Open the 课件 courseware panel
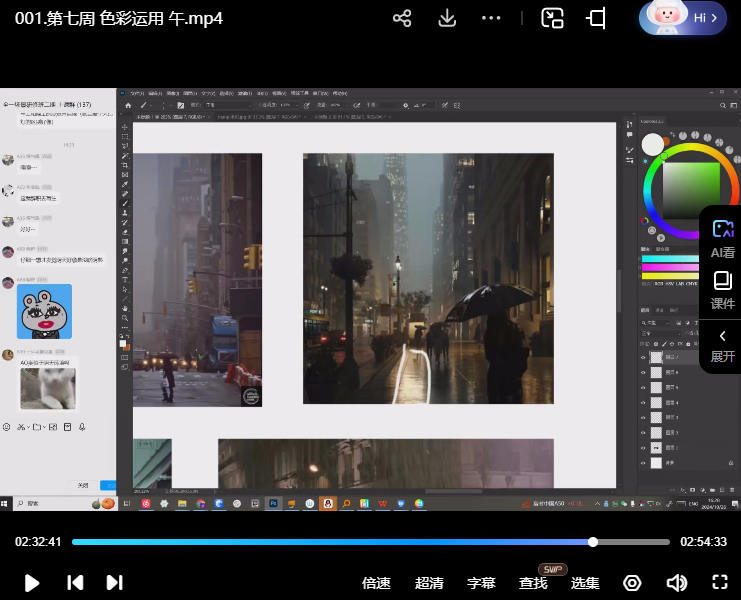This screenshot has width=741, height=600. pyautogui.click(x=722, y=290)
